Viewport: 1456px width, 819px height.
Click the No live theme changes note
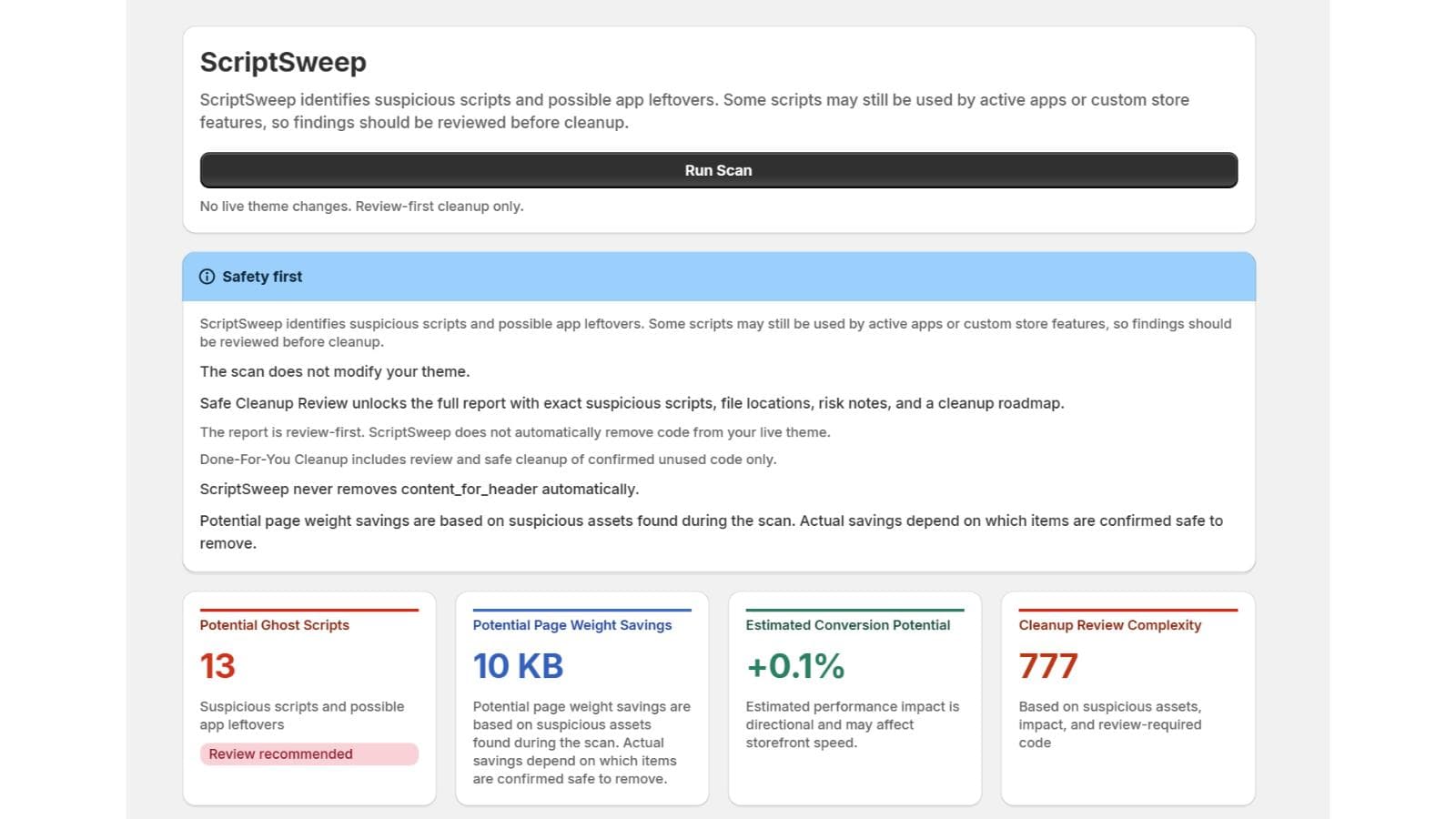click(x=361, y=207)
